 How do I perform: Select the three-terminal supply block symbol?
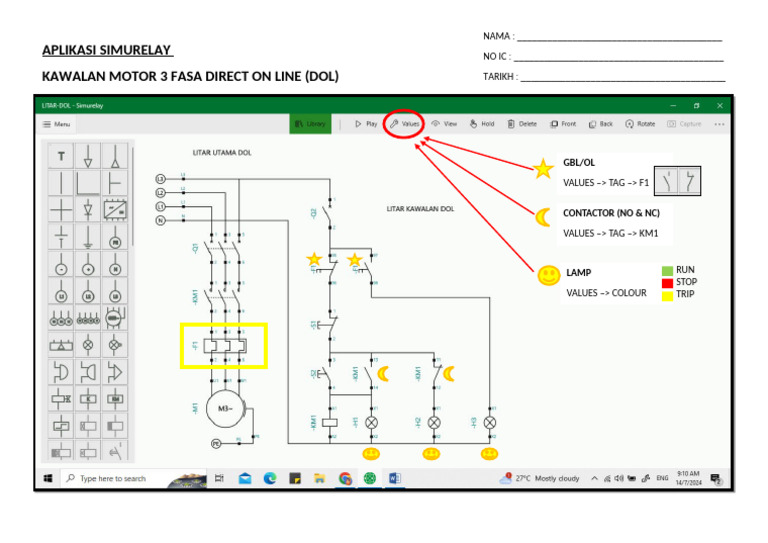click(x=61, y=319)
